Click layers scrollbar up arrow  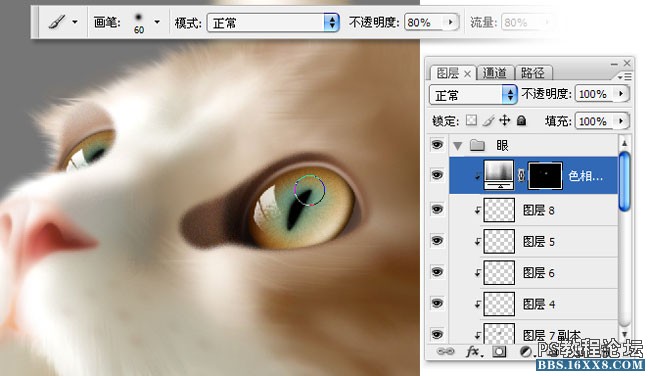tap(624, 143)
